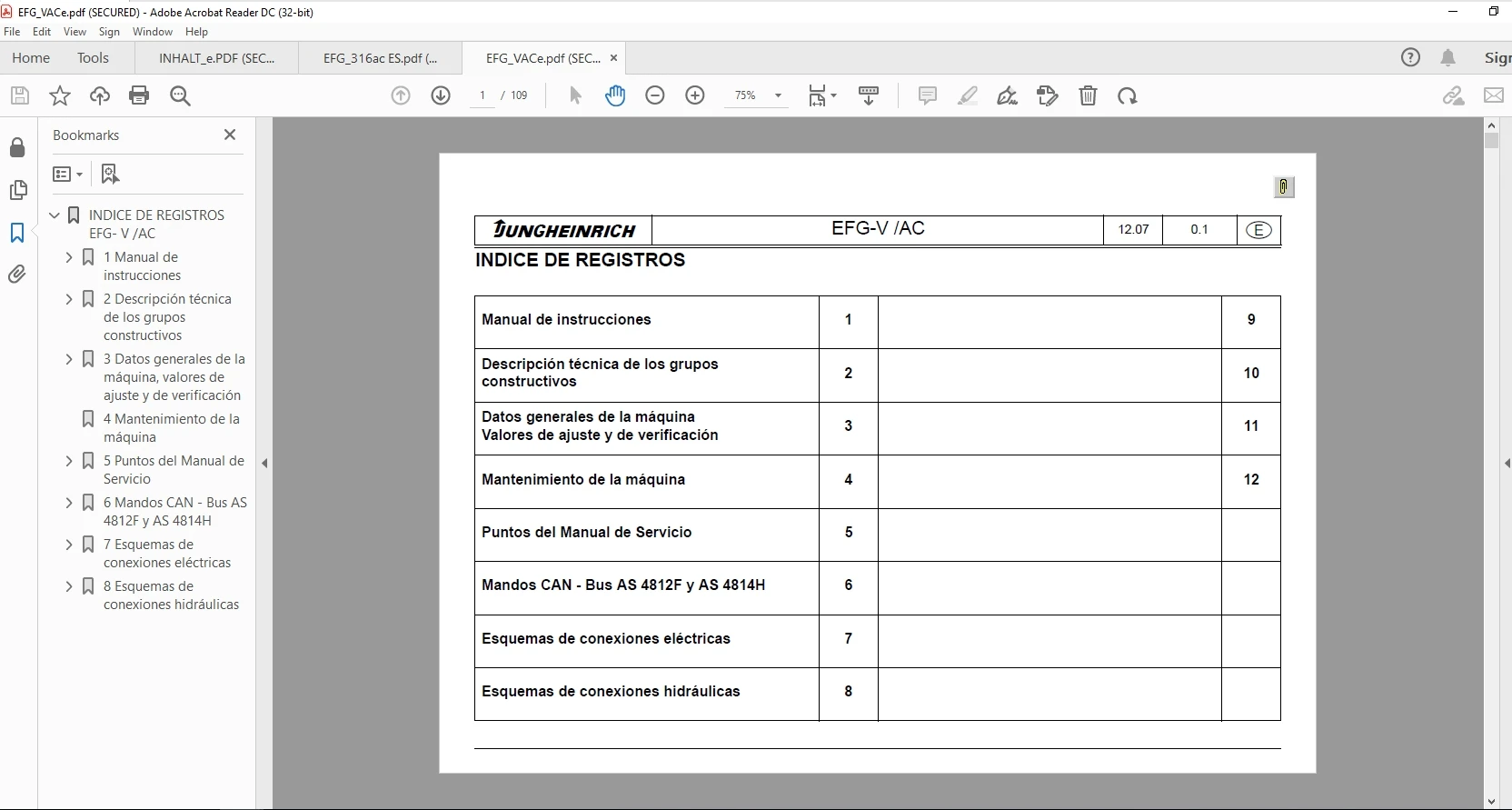The height and width of the screenshot is (810, 1512).
Task: Open the Attachments paperclip panel
Action: coord(17,275)
